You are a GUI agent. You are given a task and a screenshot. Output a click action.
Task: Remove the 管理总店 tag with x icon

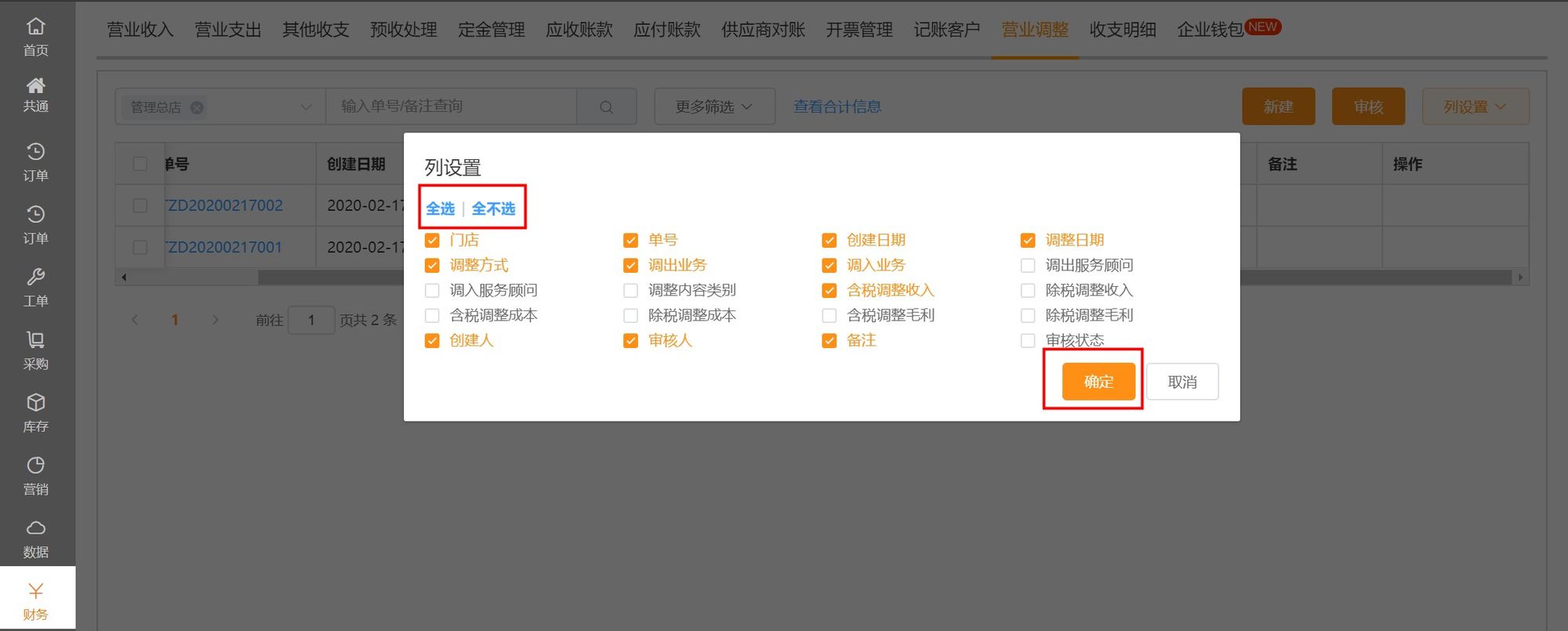pos(197,107)
